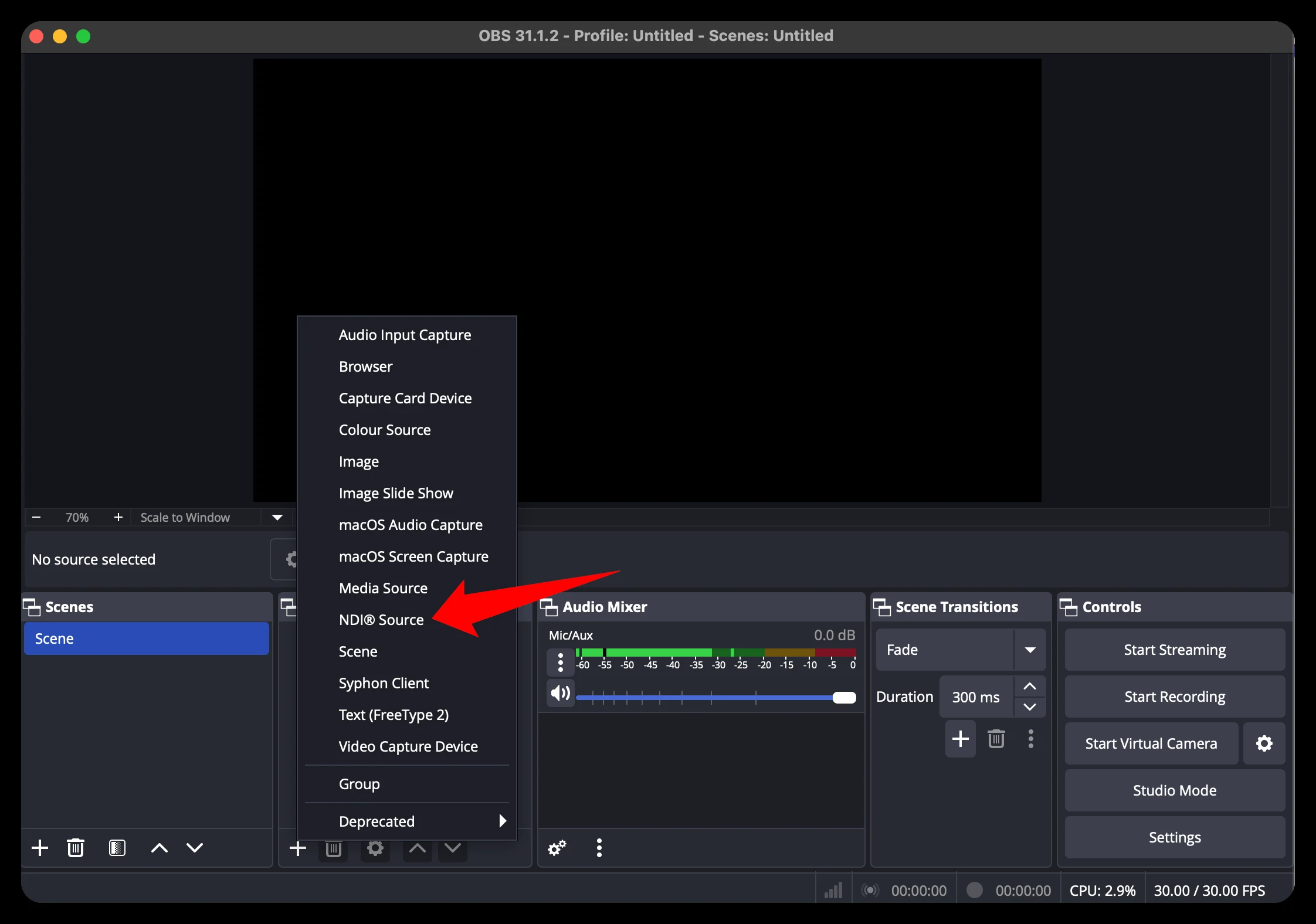1316x924 pixels.
Task: Click the Mic/Aux audio level meter
Action: (715, 653)
